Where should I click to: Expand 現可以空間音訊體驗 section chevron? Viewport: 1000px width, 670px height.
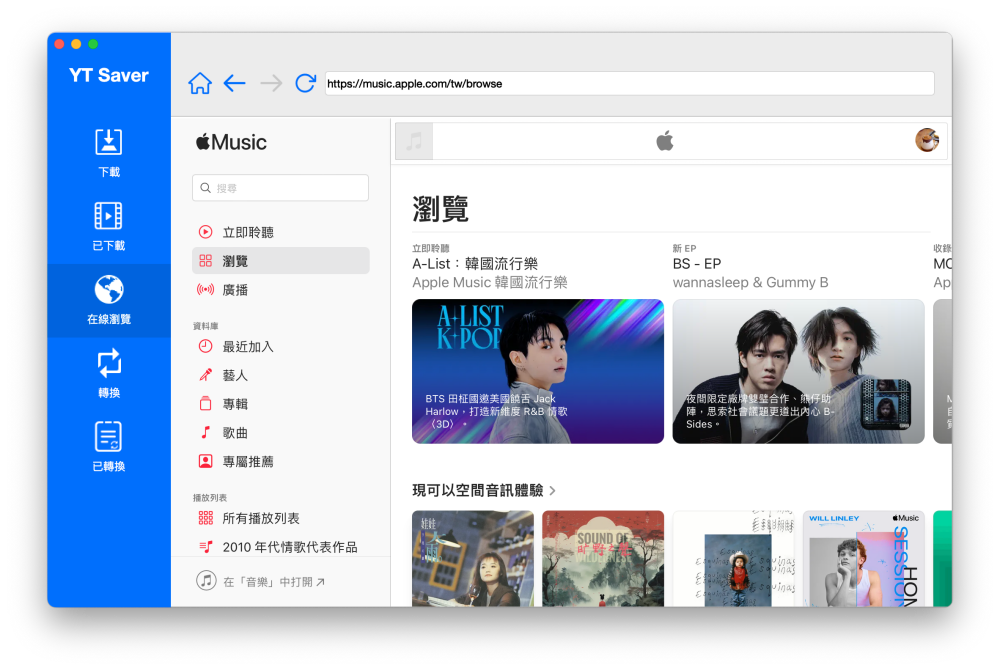tap(552, 490)
